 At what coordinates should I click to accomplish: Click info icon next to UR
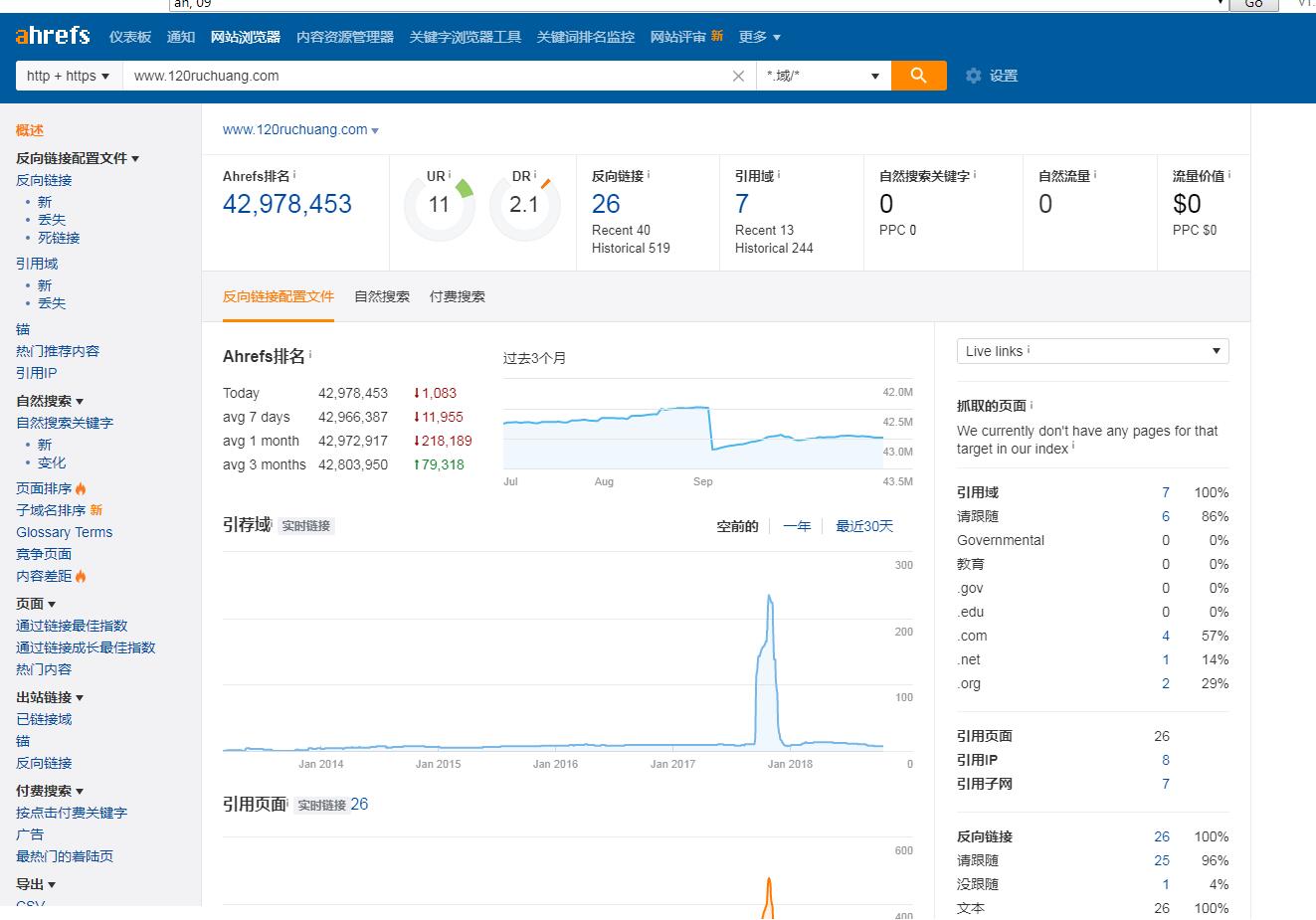450,175
